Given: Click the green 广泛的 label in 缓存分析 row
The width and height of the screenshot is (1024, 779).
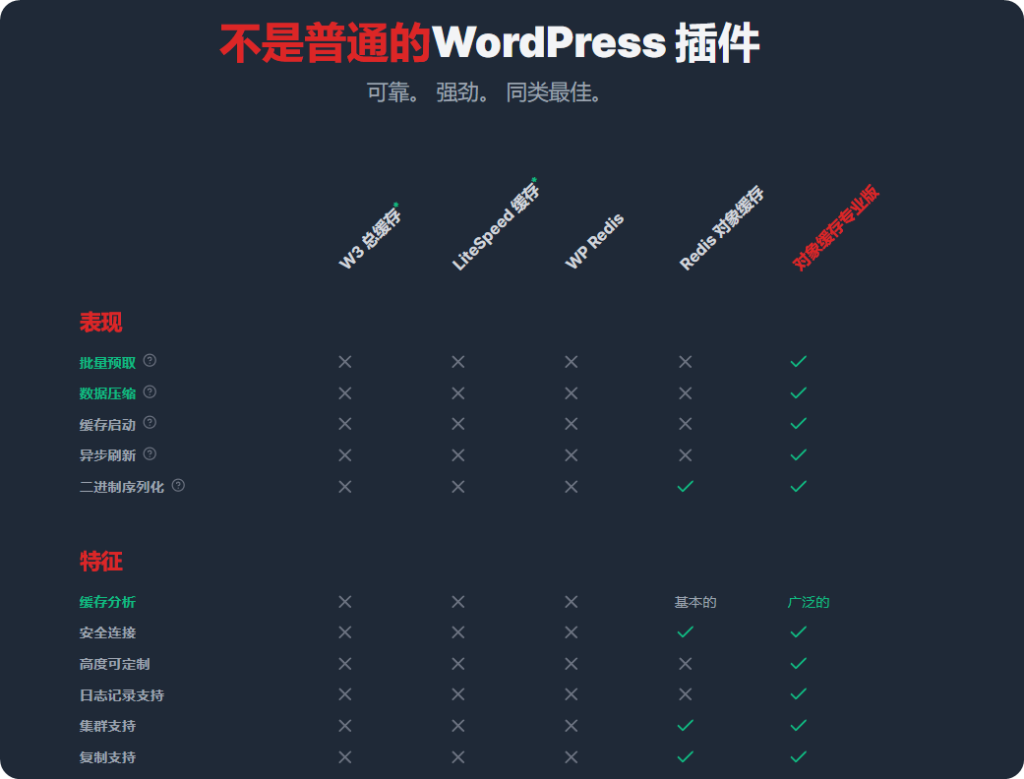Looking at the screenshot, I should pos(808,602).
